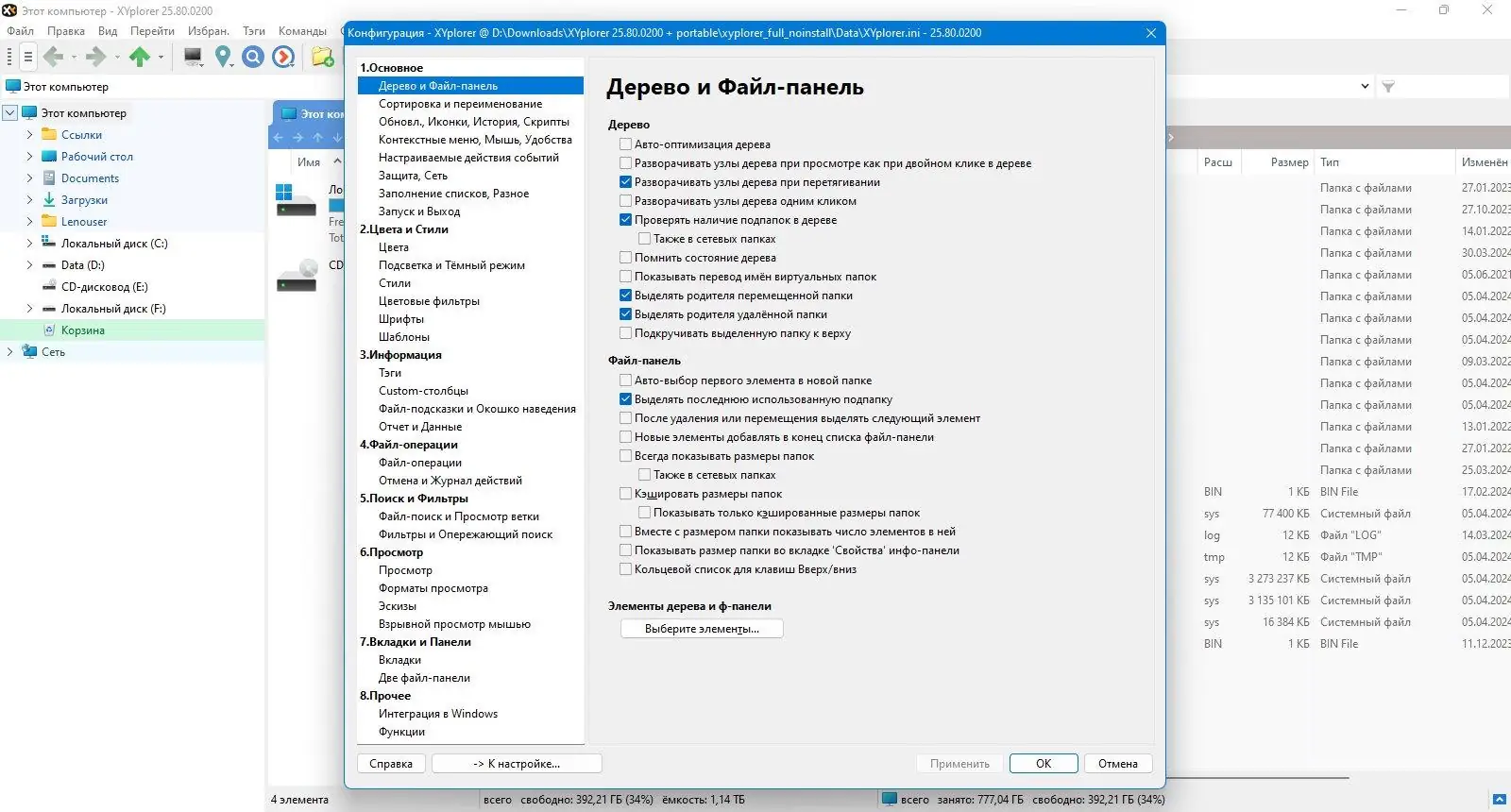This screenshot has height=812, width=1511.
Task: Click the CD drive icon in file list
Action: pos(297,275)
